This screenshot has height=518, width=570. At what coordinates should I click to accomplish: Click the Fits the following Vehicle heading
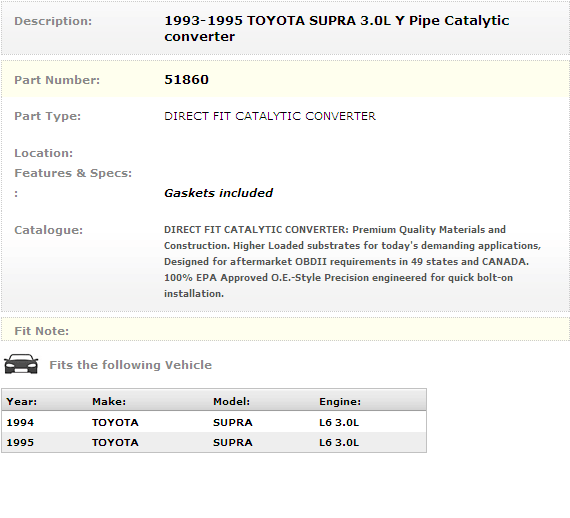pos(131,365)
